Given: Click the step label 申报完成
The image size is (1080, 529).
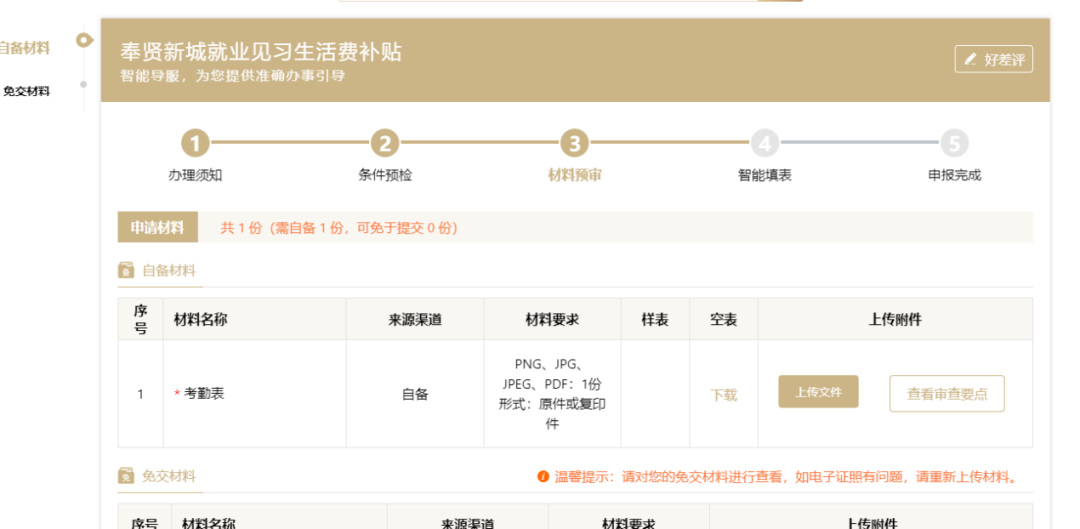Looking at the screenshot, I should pos(954,175).
